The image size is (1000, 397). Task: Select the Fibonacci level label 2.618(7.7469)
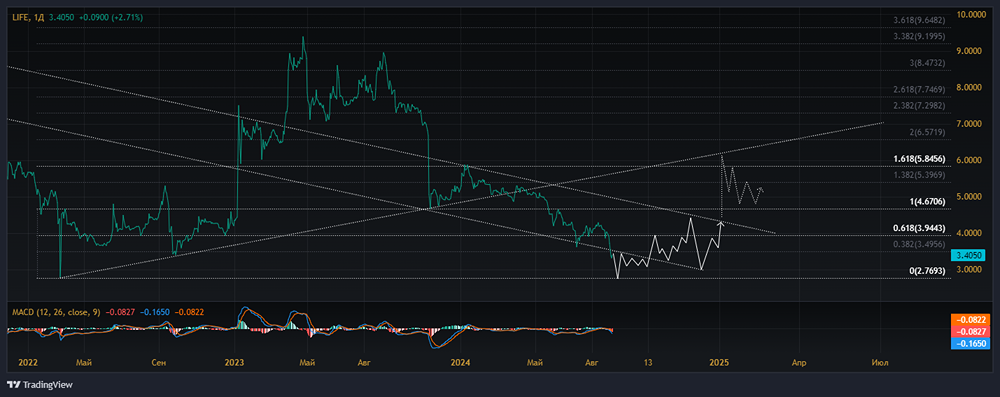point(919,89)
